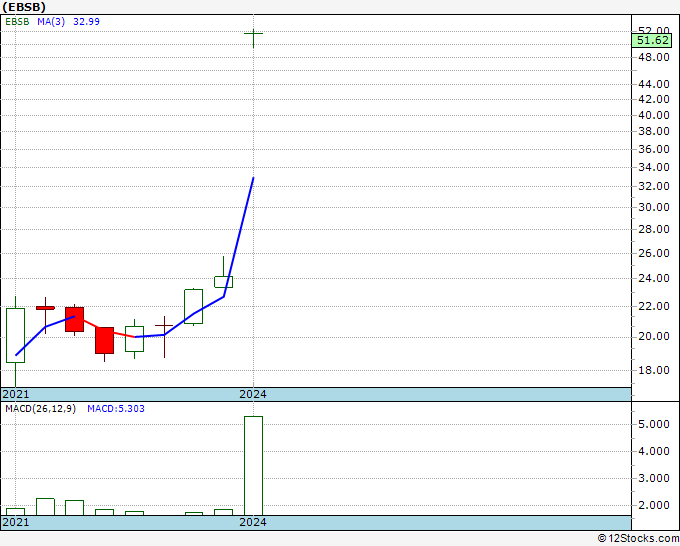Click the 5.000 MACD axis label

tap(654, 425)
